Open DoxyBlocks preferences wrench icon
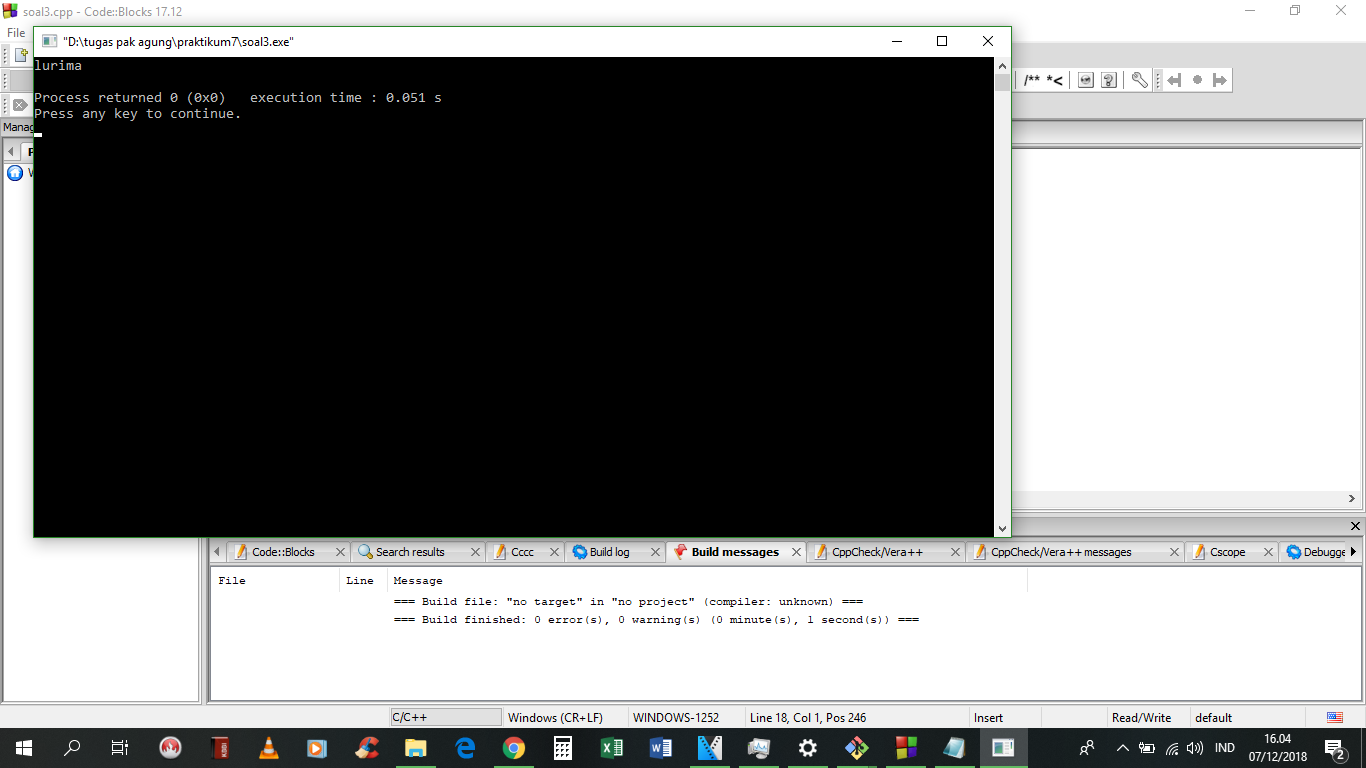Screen dimensions: 1366x768 [1140, 80]
